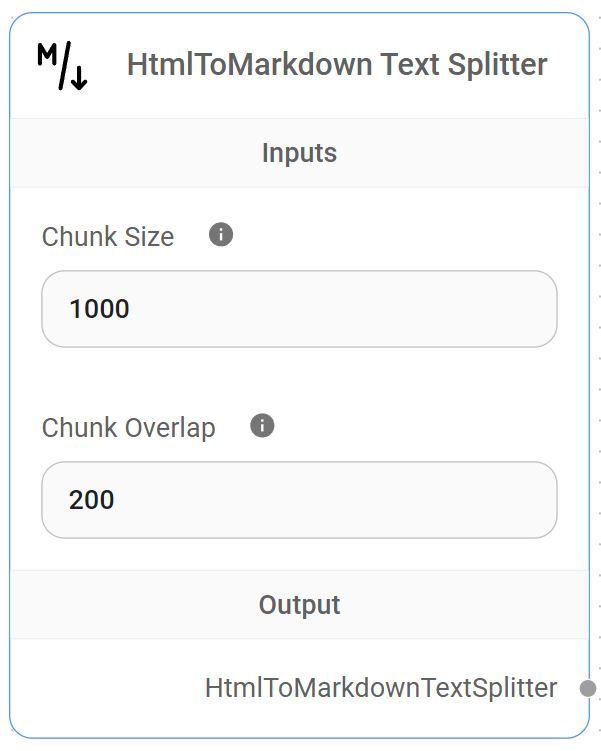Focus the Chunk Size input field
The height and width of the screenshot is (751, 601).
[x=299, y=309]
